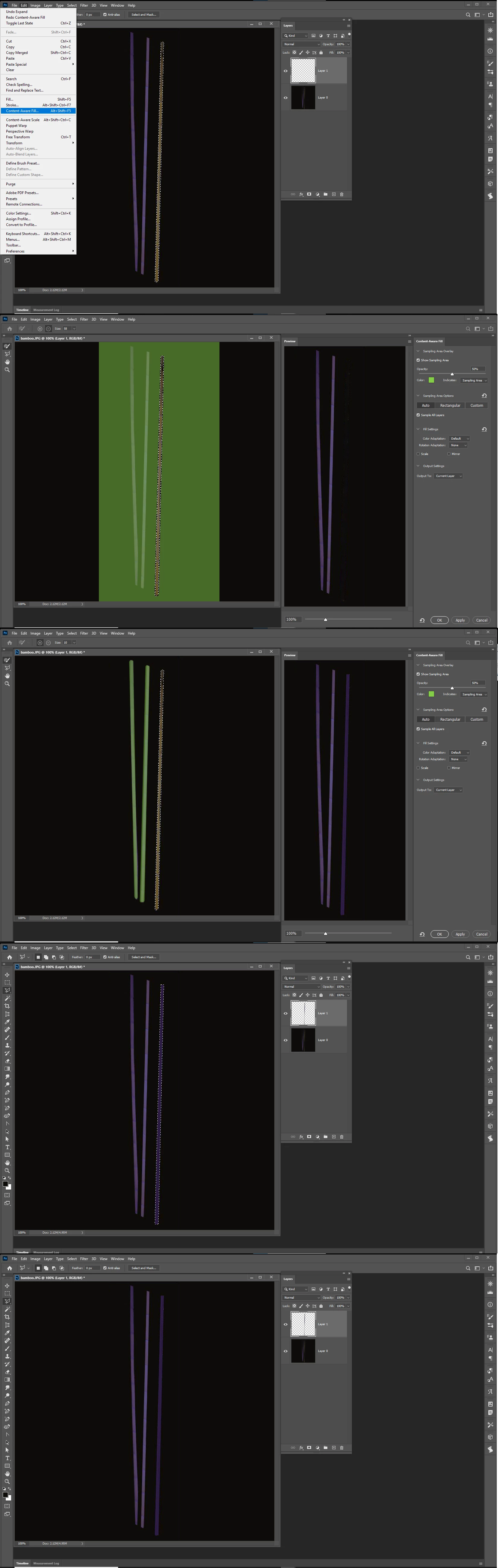Viewport: 498px width, 1568px height.
Task: Reset Sampling Area Options in Size 58 workspace
Action: click(484, 396)
